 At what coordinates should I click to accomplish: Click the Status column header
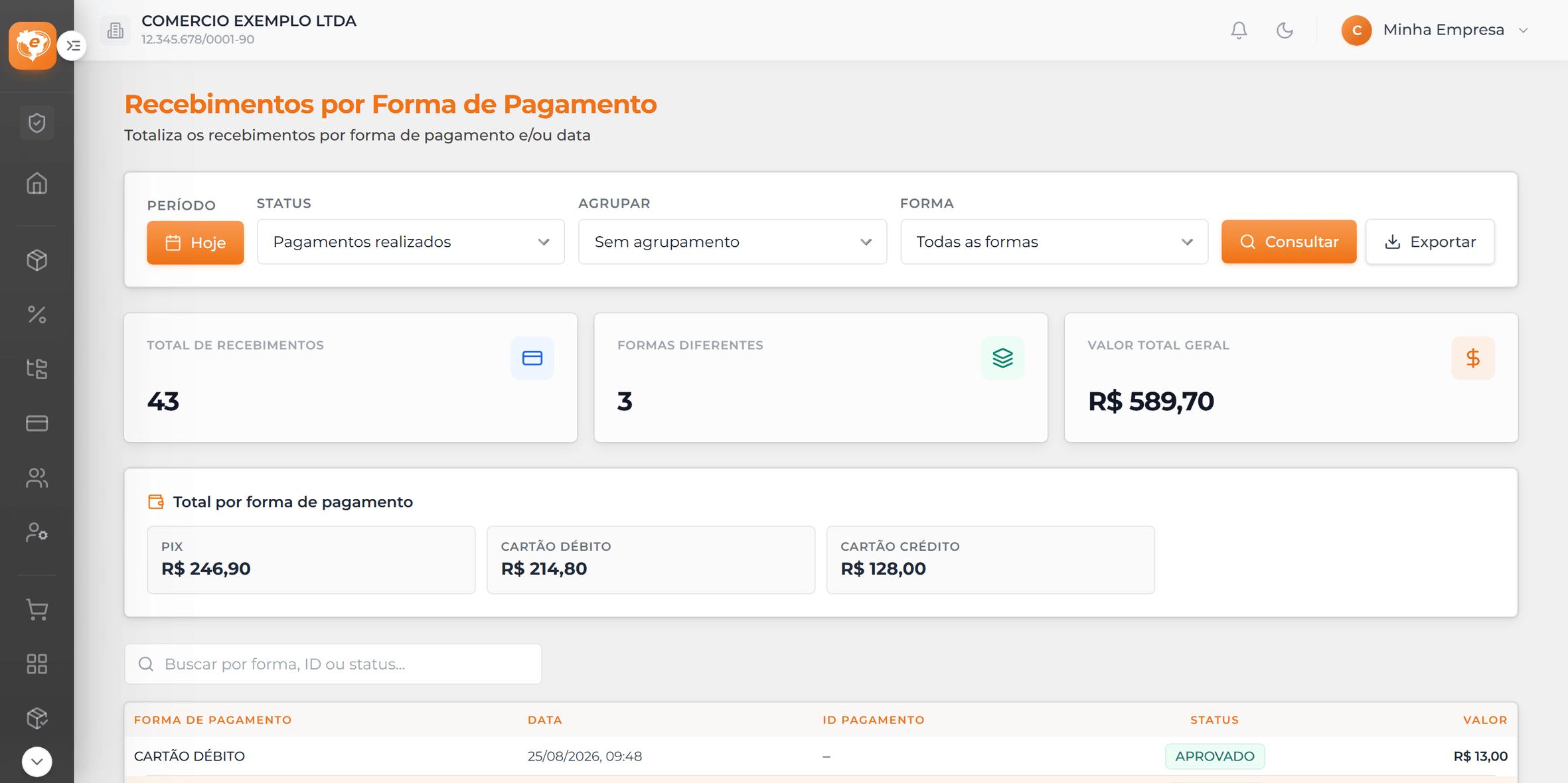(1214, 720)
